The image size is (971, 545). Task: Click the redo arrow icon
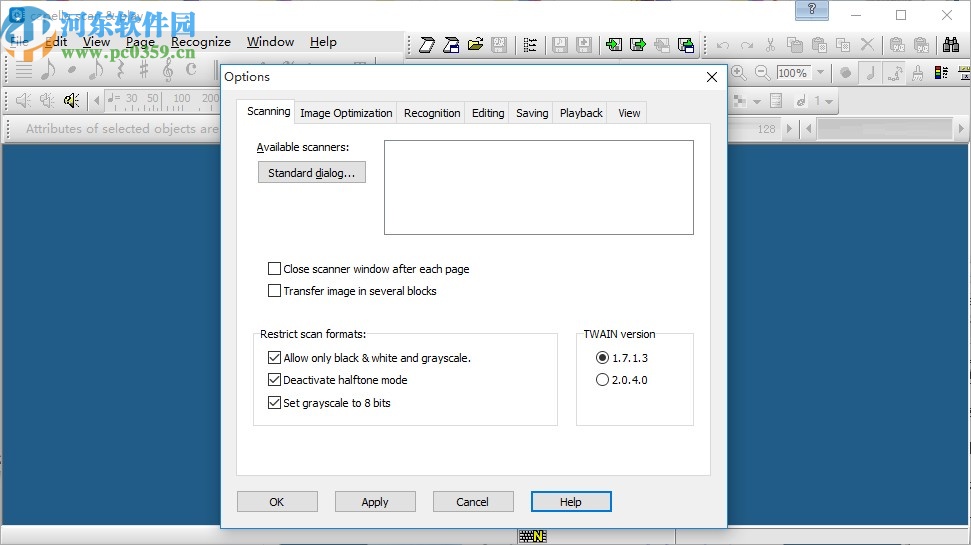click(x=747, y=45)
